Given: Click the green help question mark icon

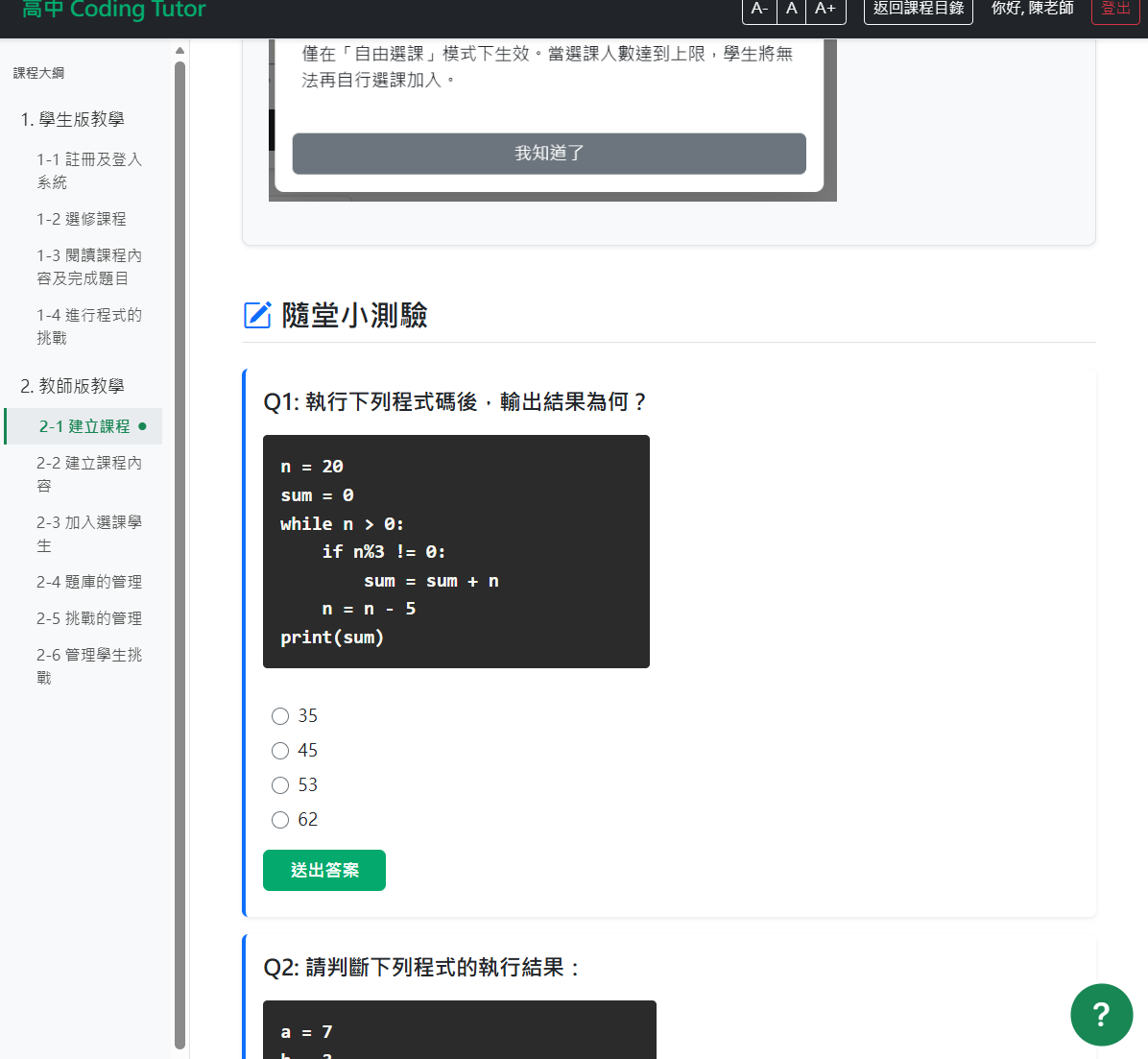Looking at the screenshot, I should tap(1101, 1015).
